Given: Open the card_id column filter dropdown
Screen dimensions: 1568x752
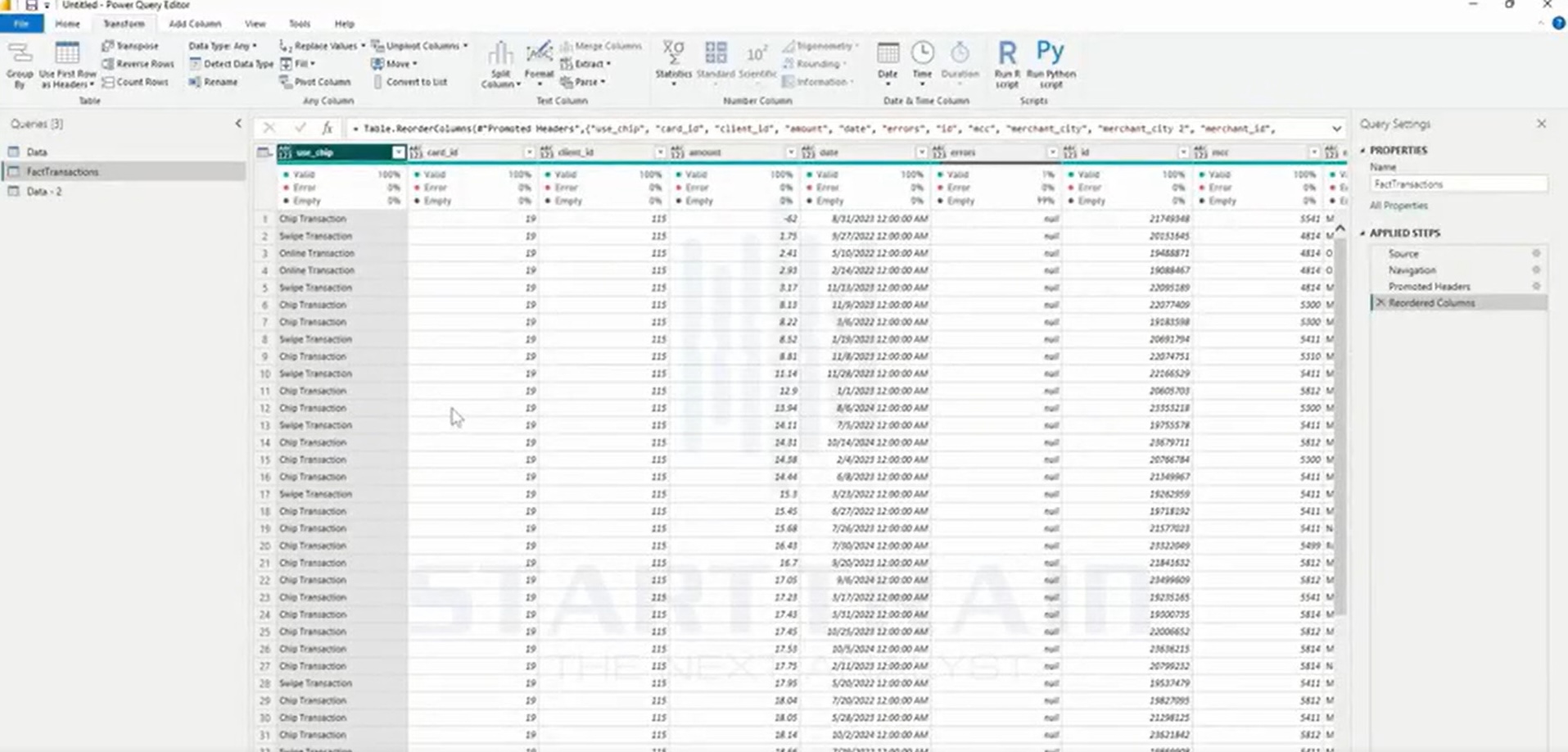Looking at the screenshot, I should pos(529,152).
